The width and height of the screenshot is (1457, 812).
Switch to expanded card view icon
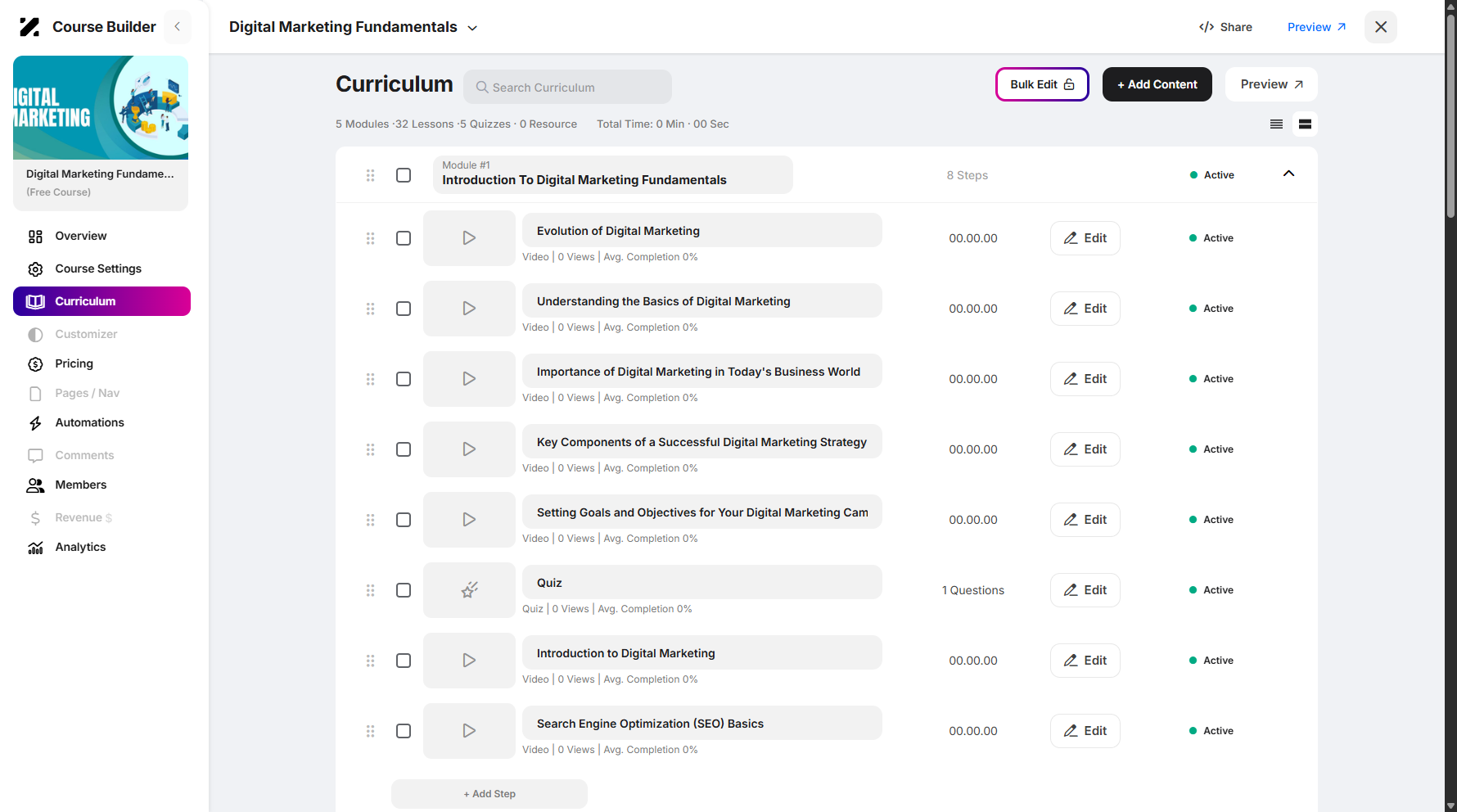point(1305,124)
